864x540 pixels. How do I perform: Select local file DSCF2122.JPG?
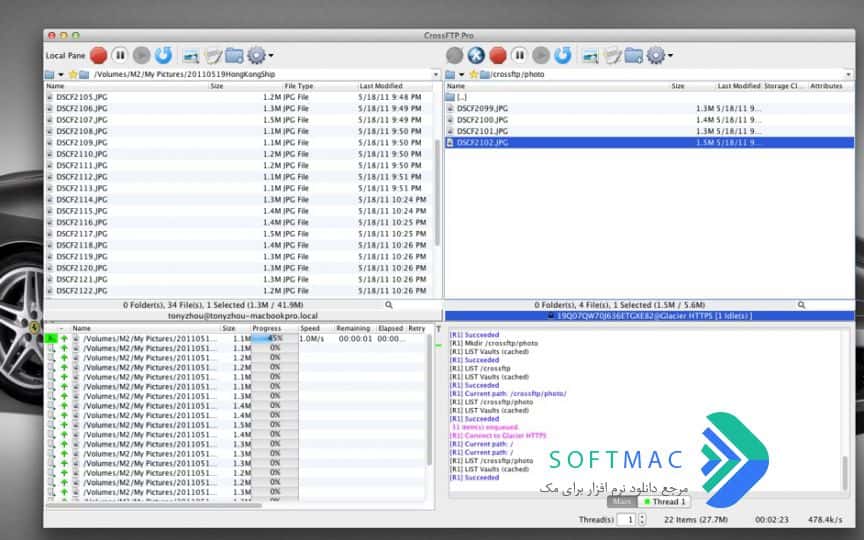[x=239, y=290]
